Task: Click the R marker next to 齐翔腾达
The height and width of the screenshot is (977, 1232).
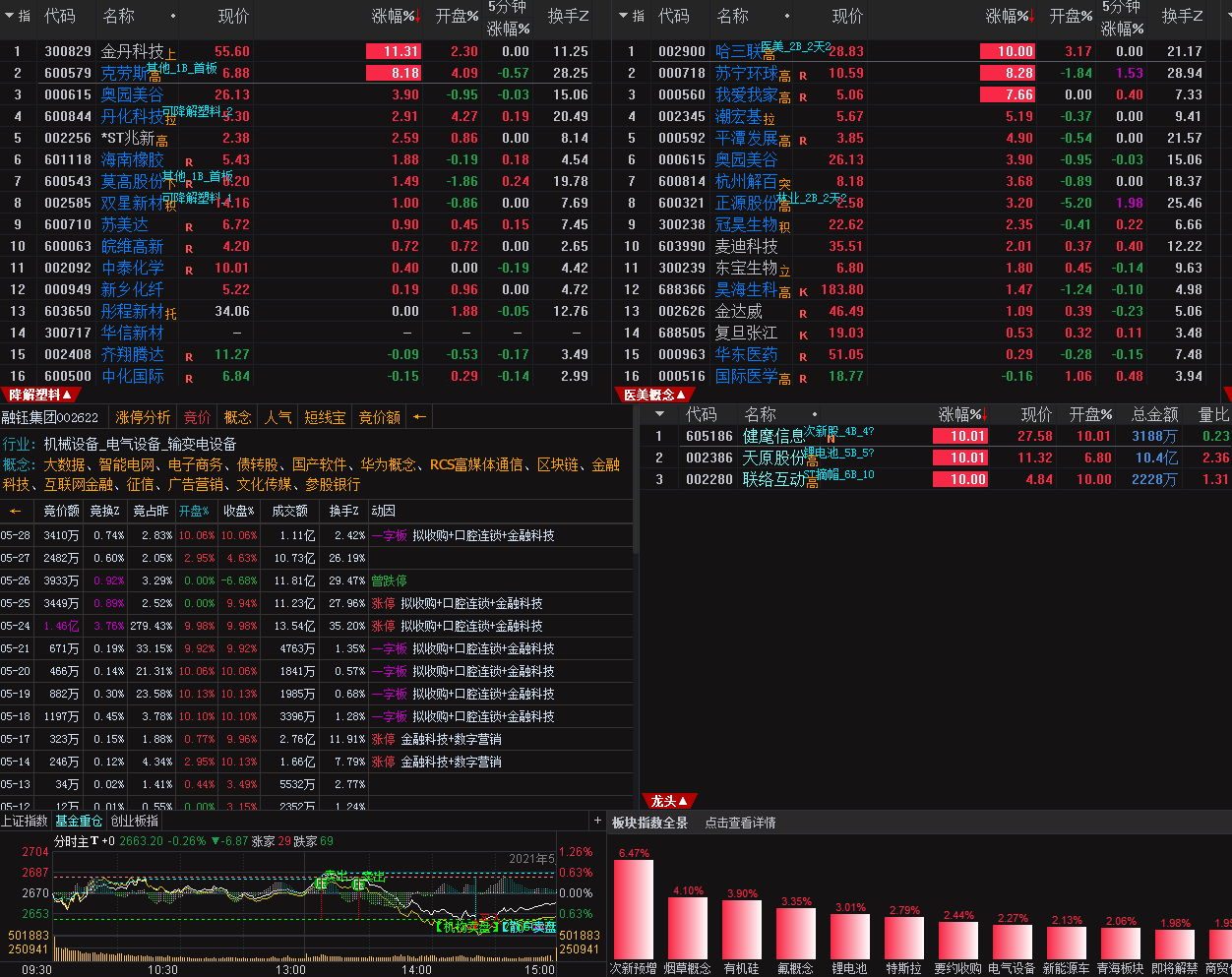Action: [x=189, y=357]
